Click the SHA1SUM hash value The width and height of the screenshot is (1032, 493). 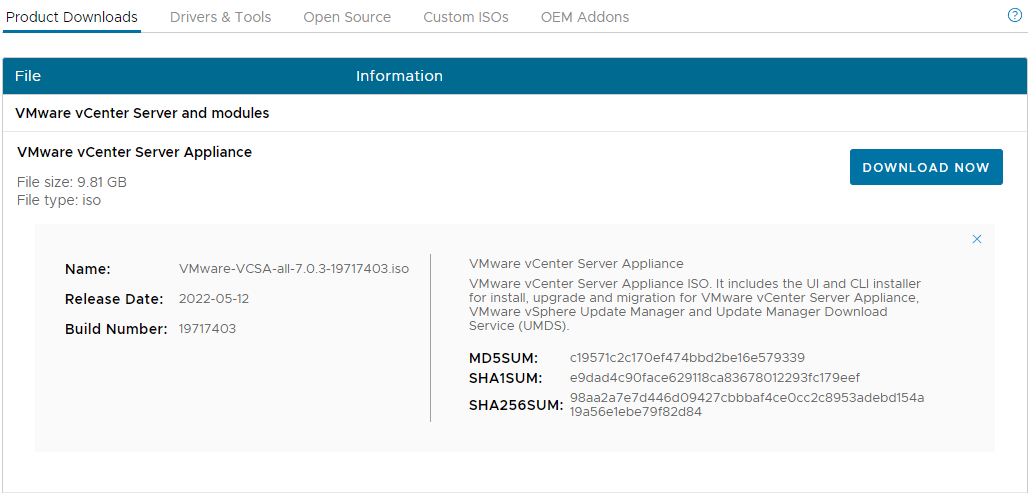click(x=715, y=378)
